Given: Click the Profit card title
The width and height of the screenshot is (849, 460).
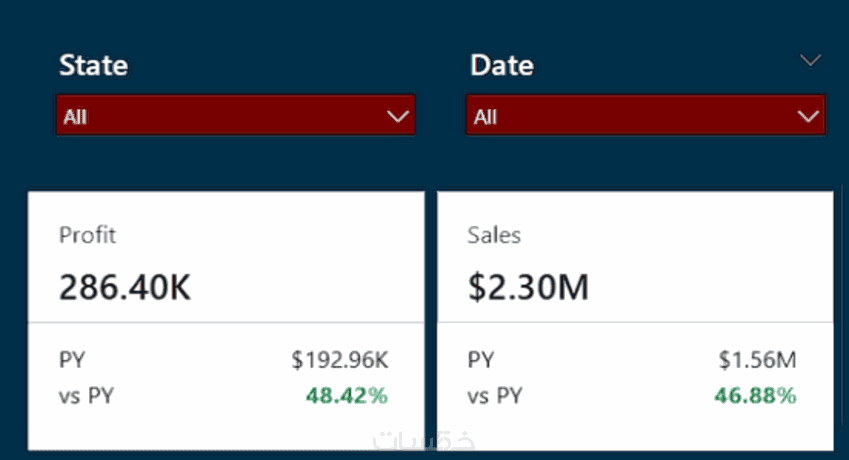Looking at the screenshot, I should click(x=88, y=236).
